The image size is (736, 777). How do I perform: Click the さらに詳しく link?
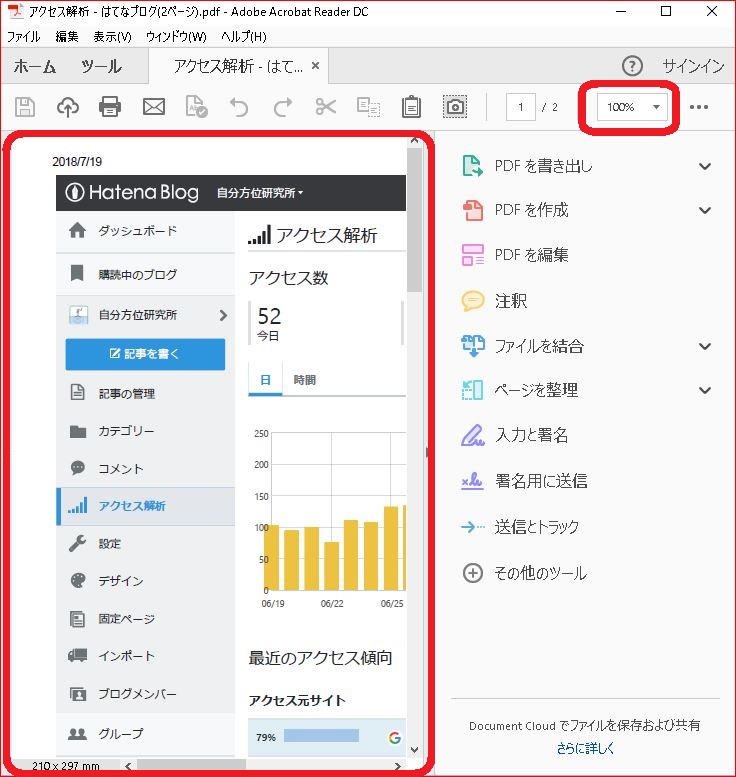(x=585, y=748)
